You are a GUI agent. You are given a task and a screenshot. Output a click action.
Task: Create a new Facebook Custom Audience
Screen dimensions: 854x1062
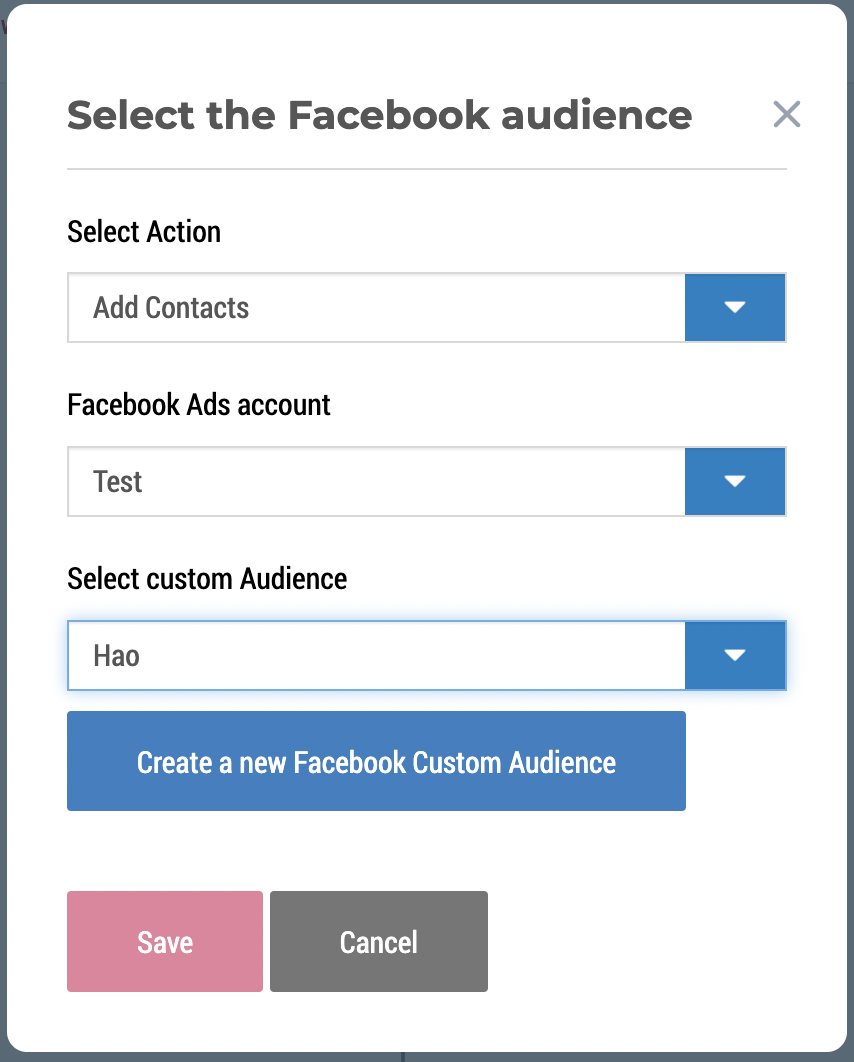pos(377,761)
